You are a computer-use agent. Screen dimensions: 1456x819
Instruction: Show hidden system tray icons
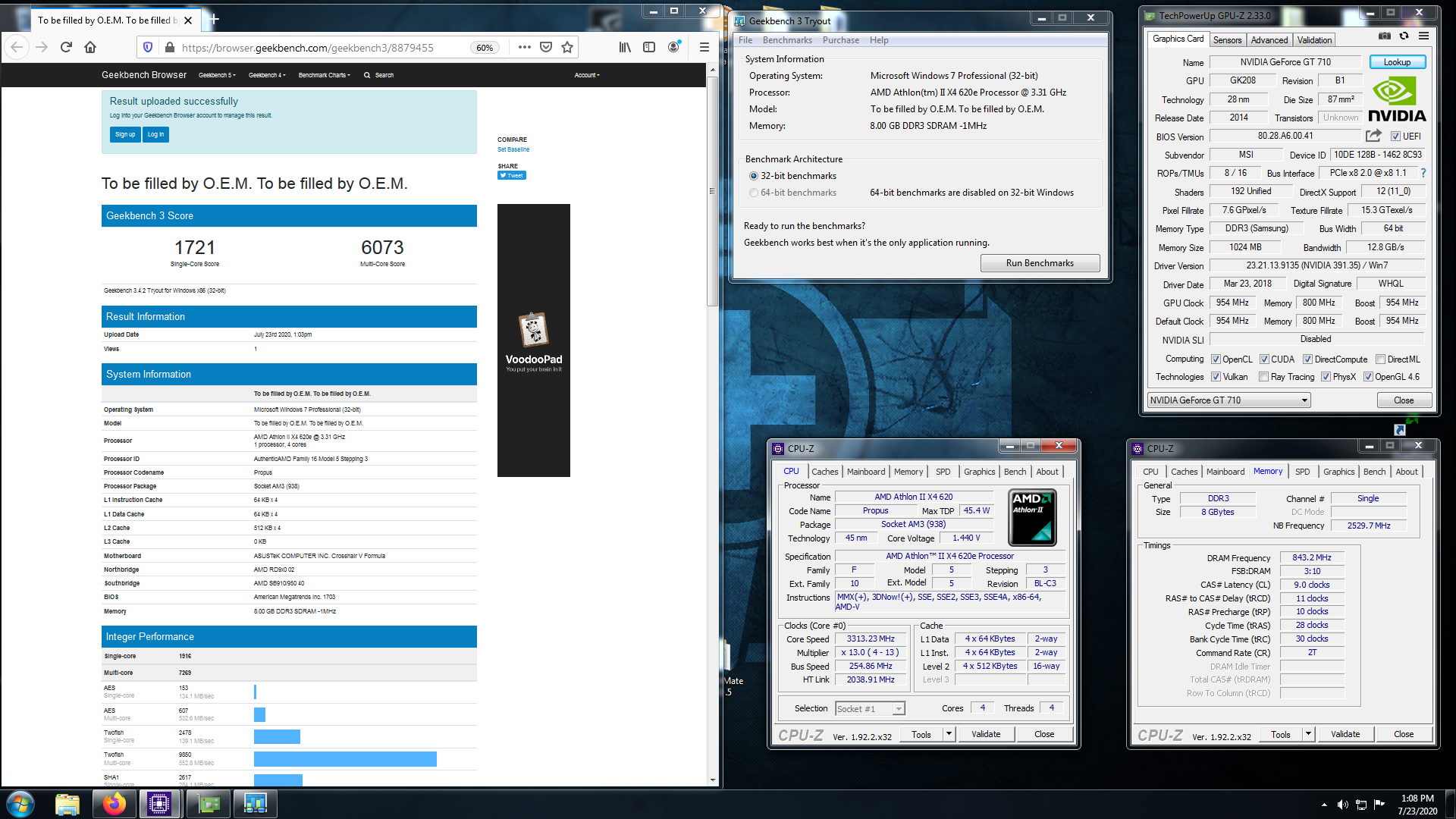pyautogui.click(x=1324, y=805)
